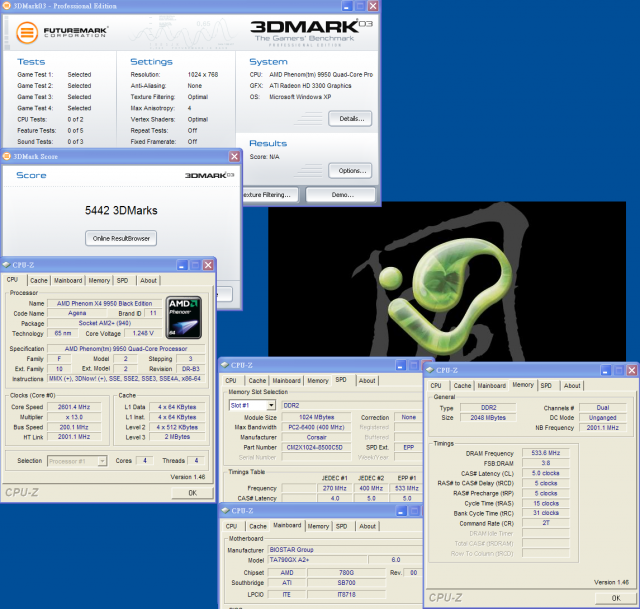The width and height of the screenshot is (640, 609).
Task: Switch to CPU tab in the CPU-Z Memory window
Action: pos(436,386)
